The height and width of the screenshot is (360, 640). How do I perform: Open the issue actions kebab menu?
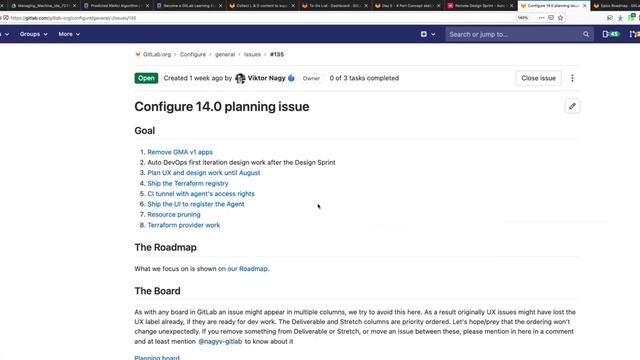click(x=572, y=78)
